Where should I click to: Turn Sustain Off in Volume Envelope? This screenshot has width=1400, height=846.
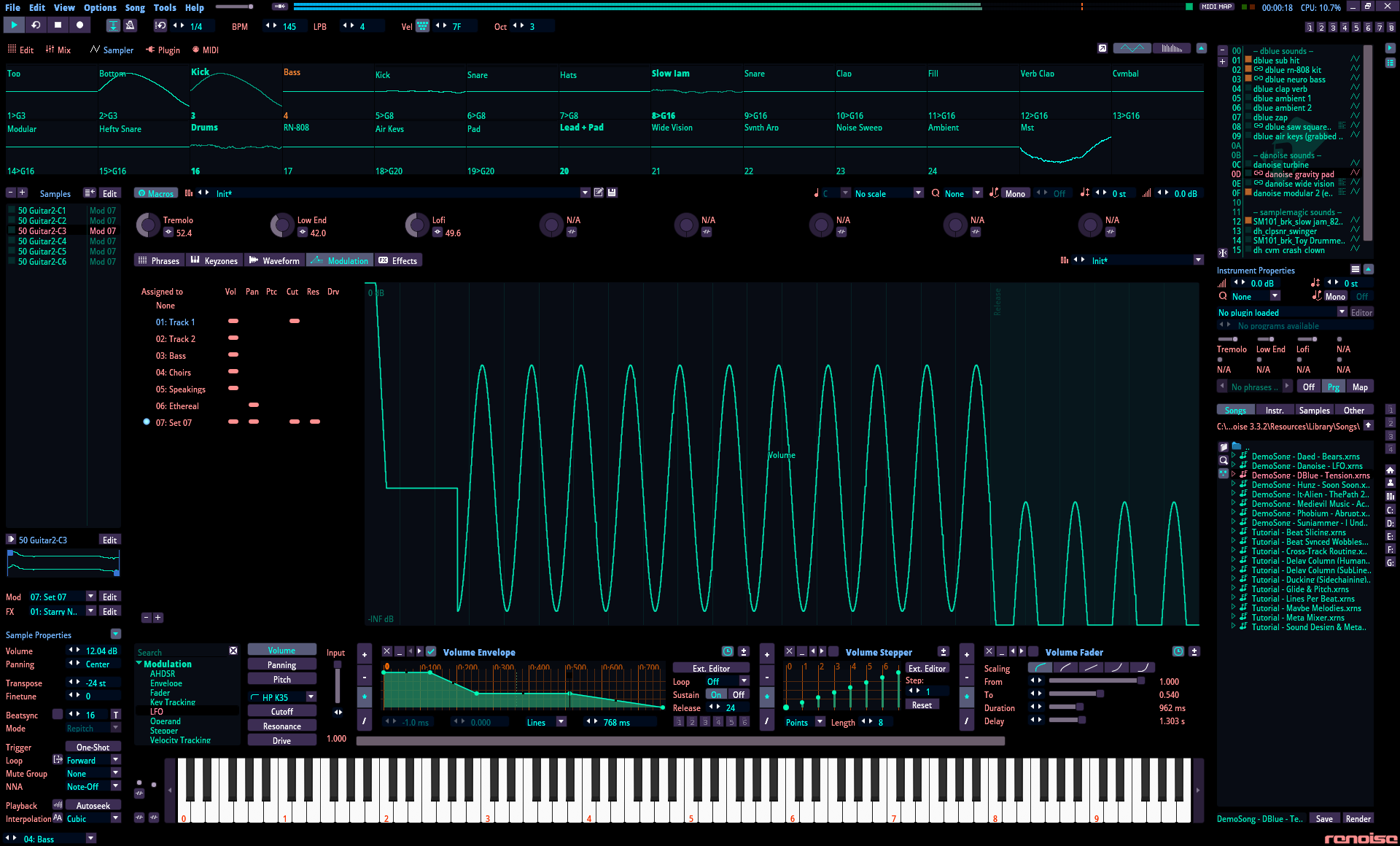coord(739,694)
